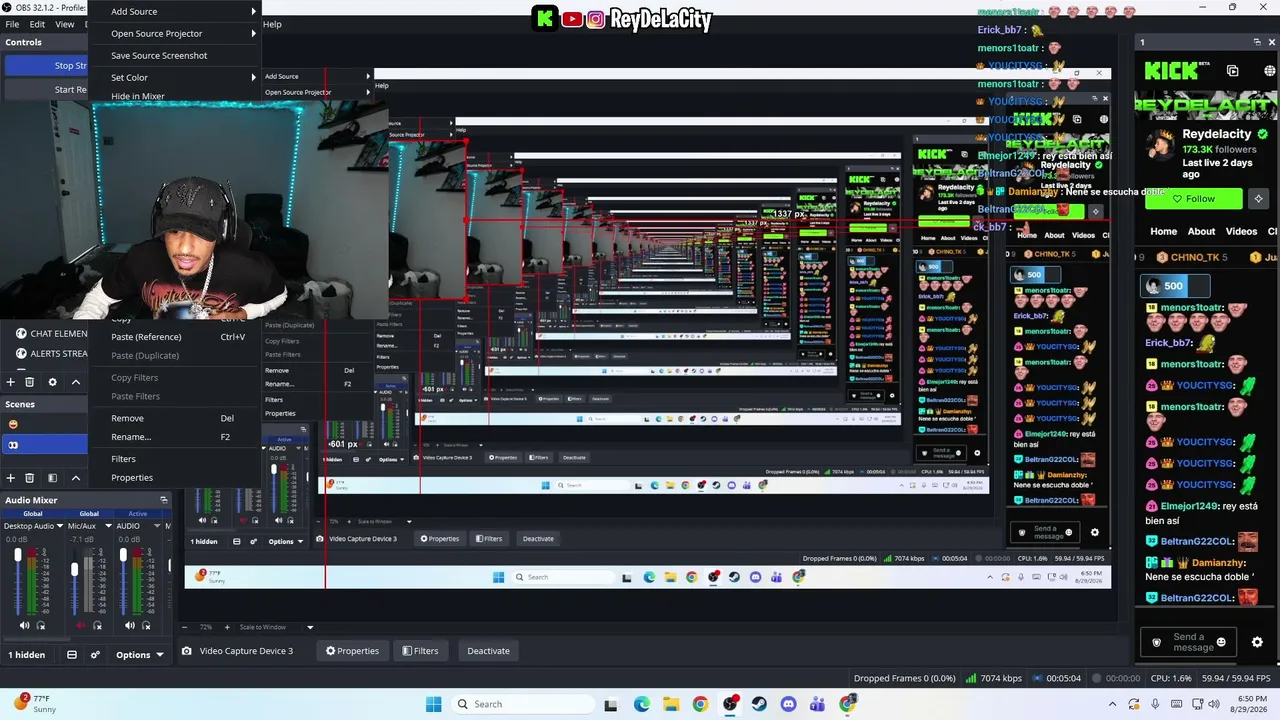Choose Save Source Screenshot from the context menu
The image size is (1280, 720).
[159, 55]
